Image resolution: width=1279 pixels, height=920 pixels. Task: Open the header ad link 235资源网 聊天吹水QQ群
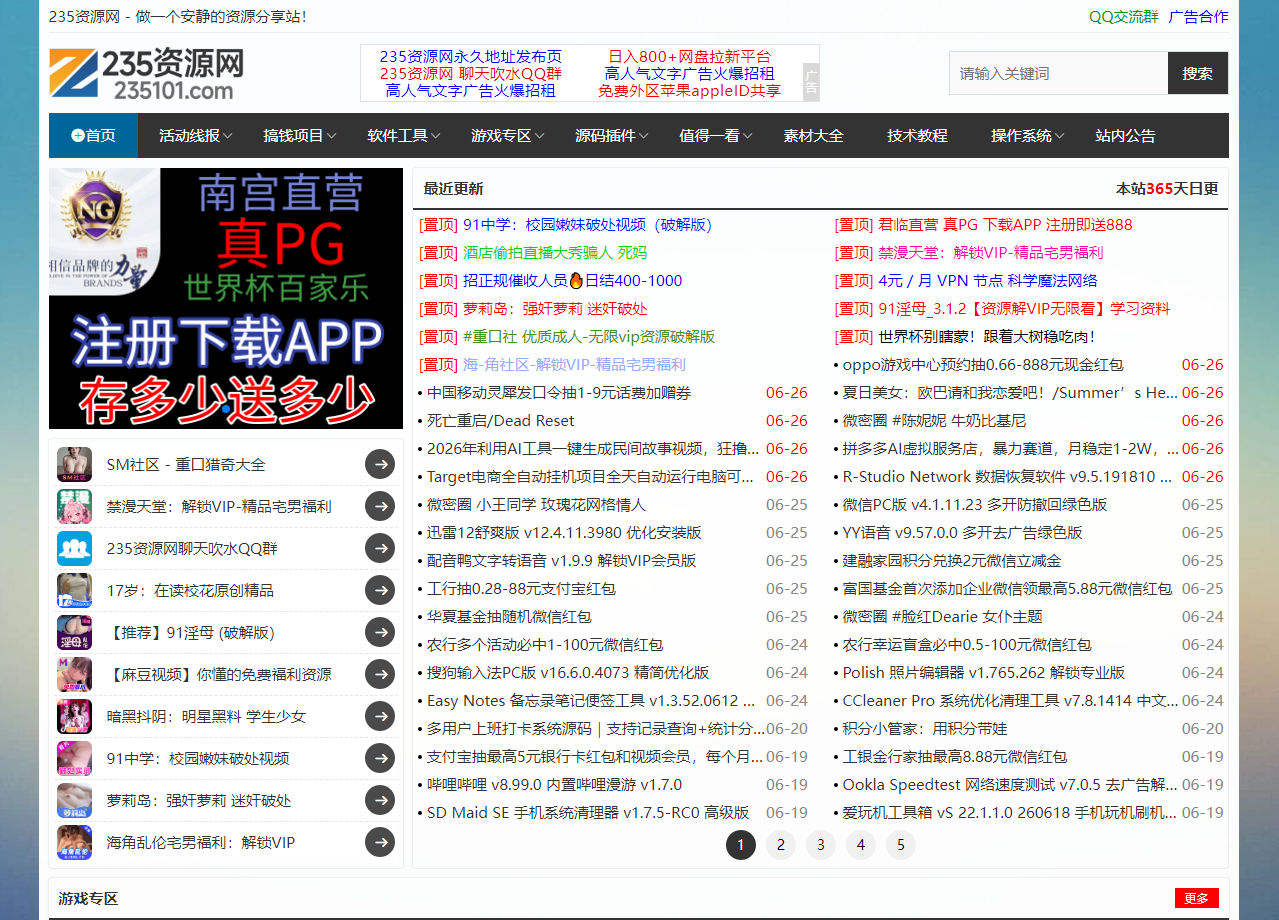[x=470, y=74]
